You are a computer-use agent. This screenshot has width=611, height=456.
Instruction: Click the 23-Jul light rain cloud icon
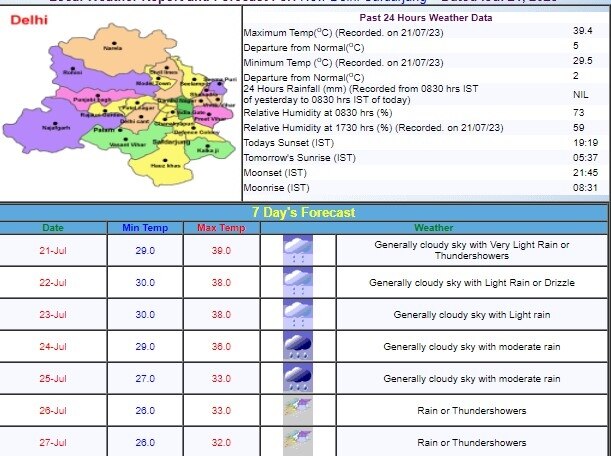click(x=298, y=315)
